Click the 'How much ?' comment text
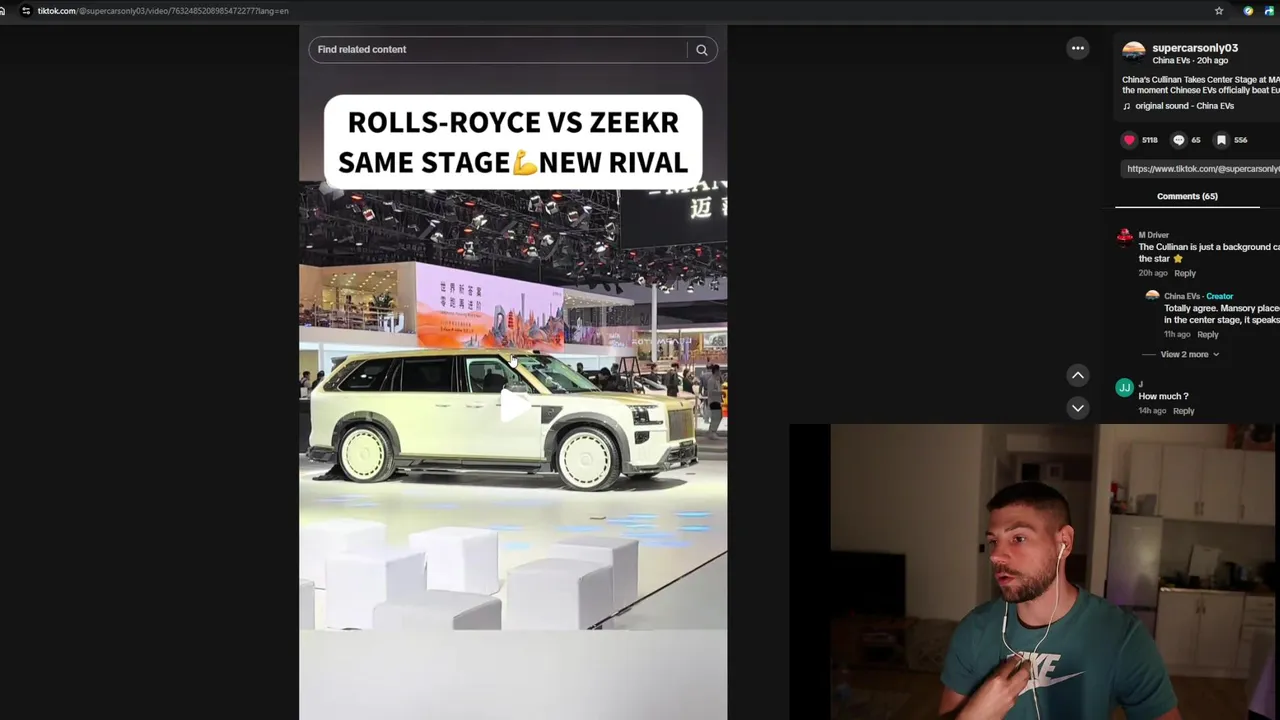 (x=1163, y=396)
